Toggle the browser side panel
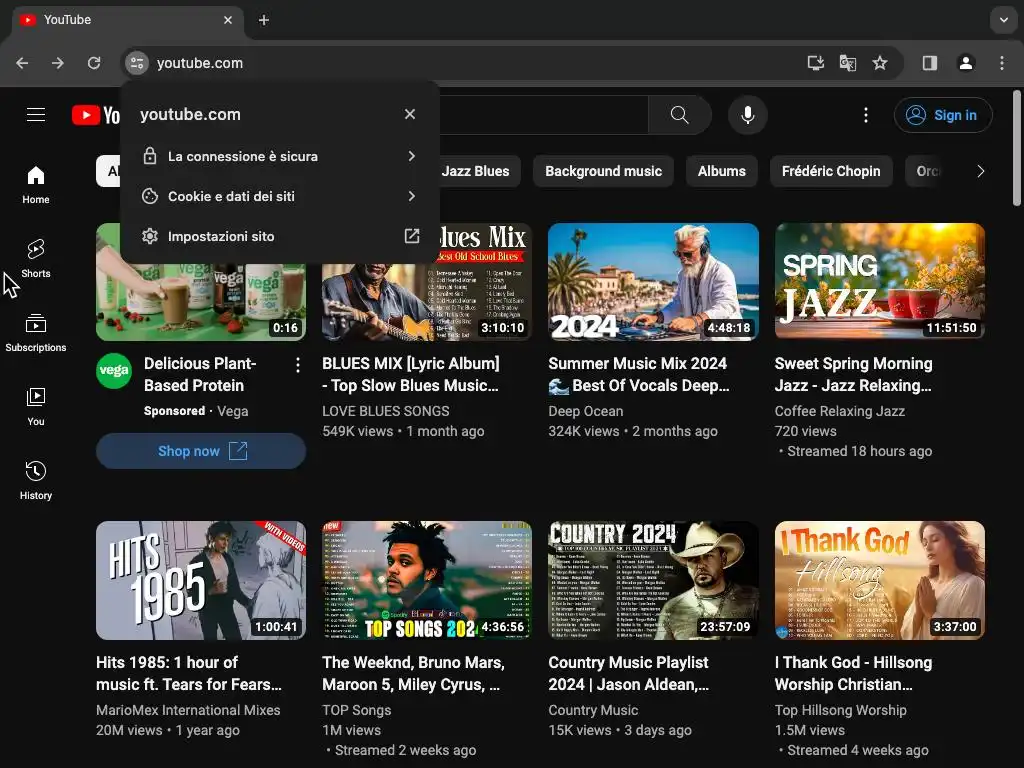 pyautogui.click(x=930, y=63)
